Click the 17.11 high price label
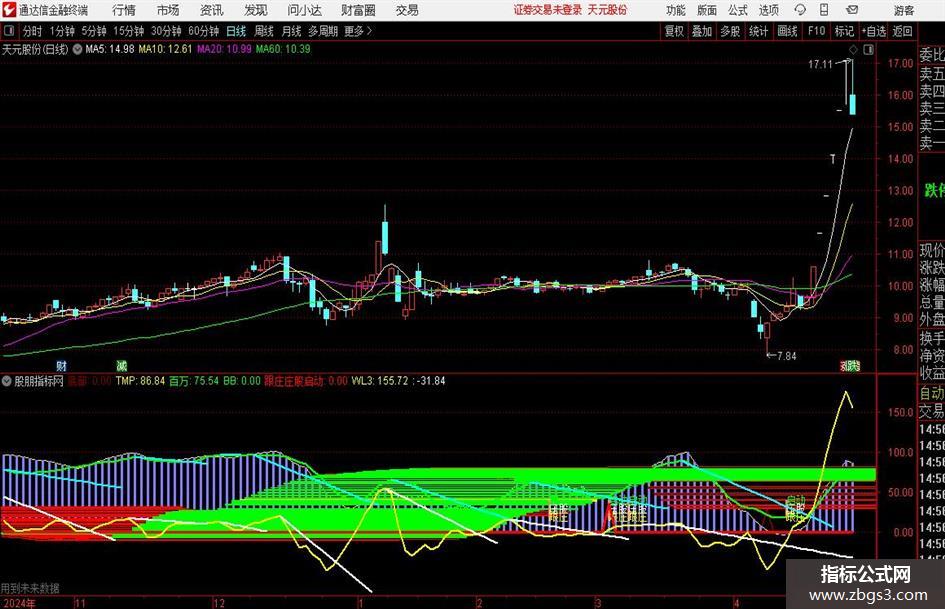945x609 pixels. pyautogui.click(x=820, y=65)
